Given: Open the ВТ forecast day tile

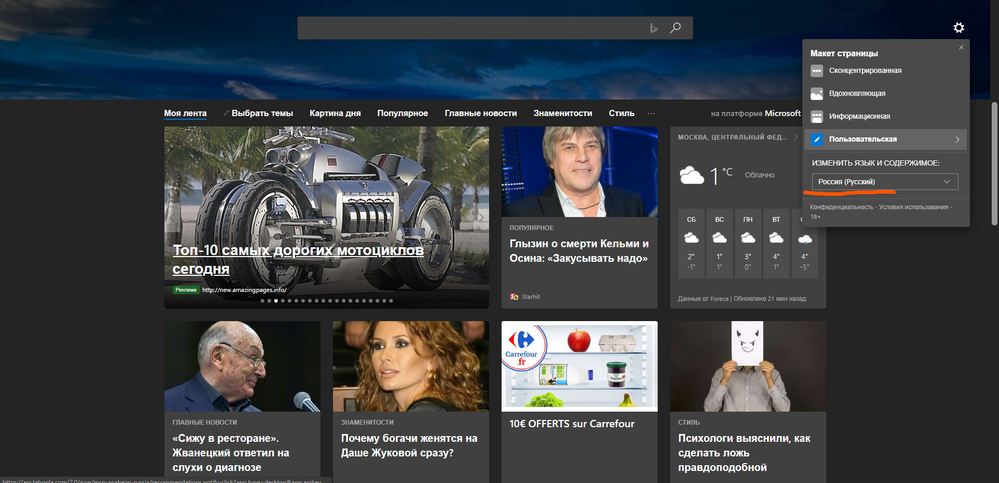Looking at the screenshot, I should coord(776,243).
